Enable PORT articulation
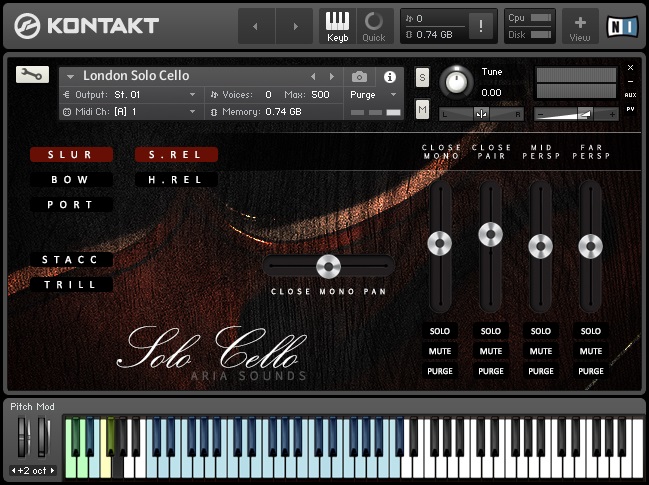 (71, 204)
